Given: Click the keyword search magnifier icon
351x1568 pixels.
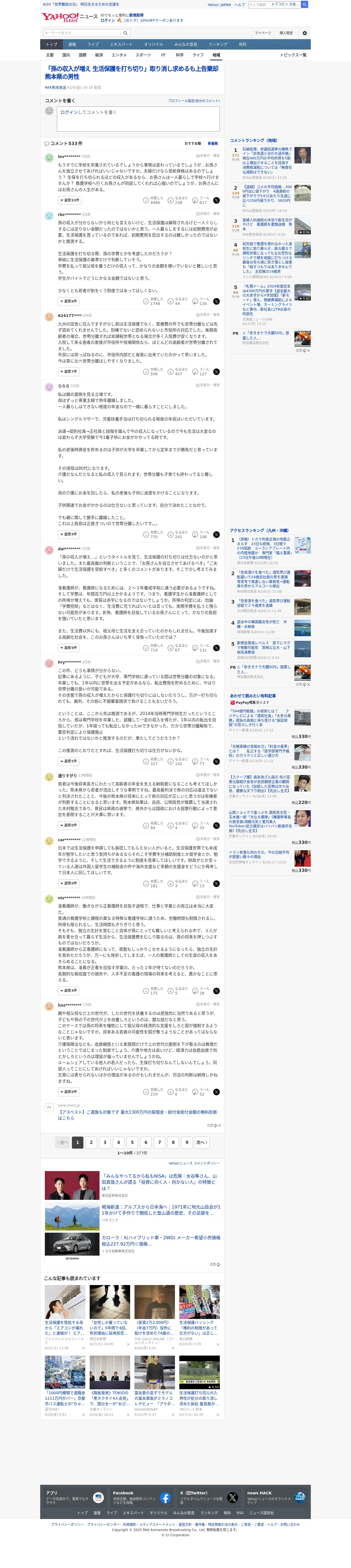Looking at the screenshot, I should coord(125,33).
